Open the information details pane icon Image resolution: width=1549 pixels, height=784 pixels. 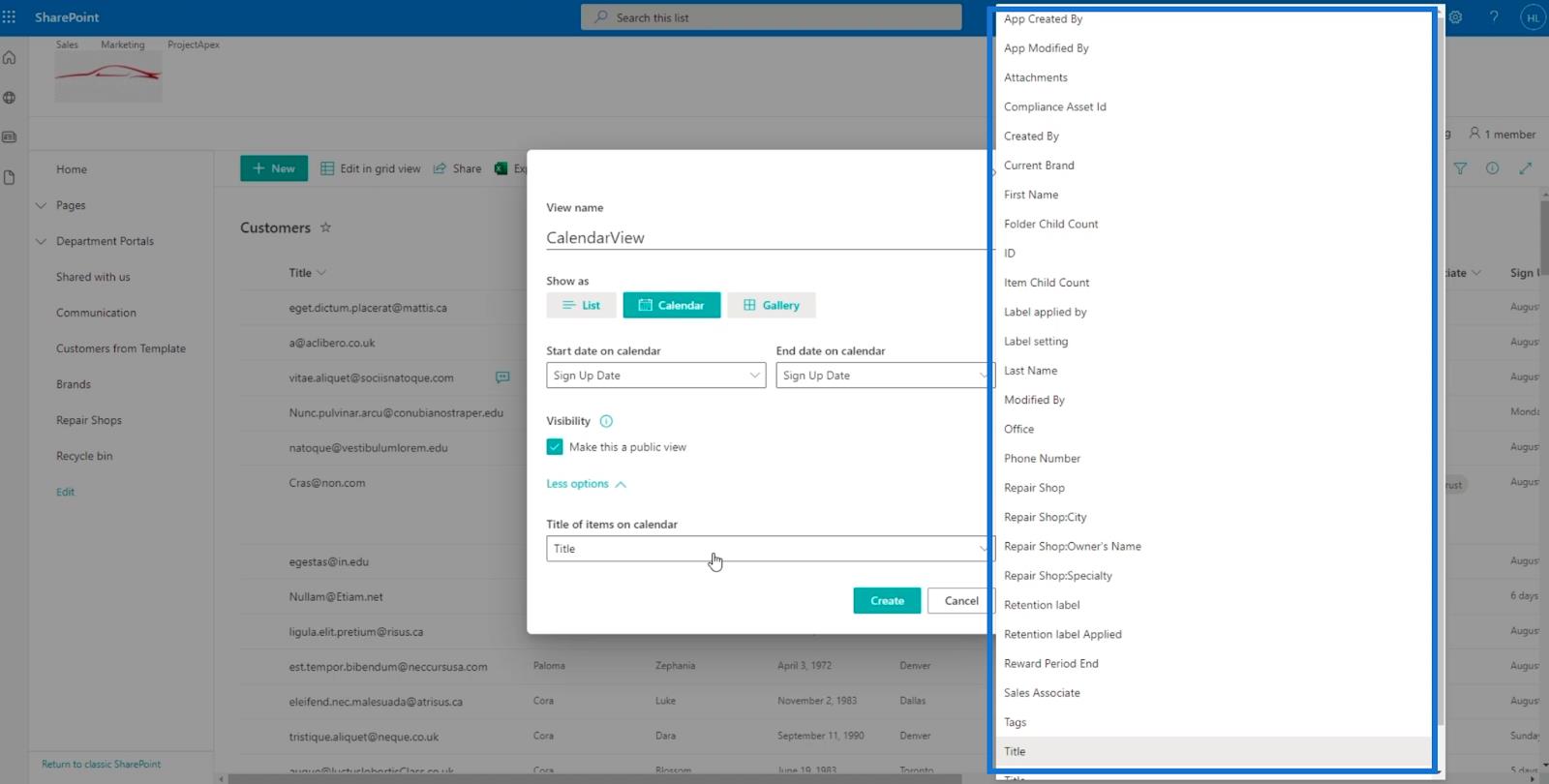pos(1493,168)
